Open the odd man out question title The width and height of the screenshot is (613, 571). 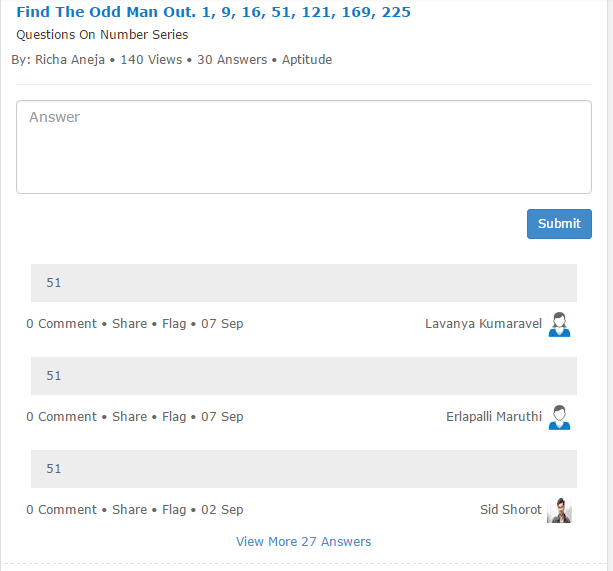[213, 12]
